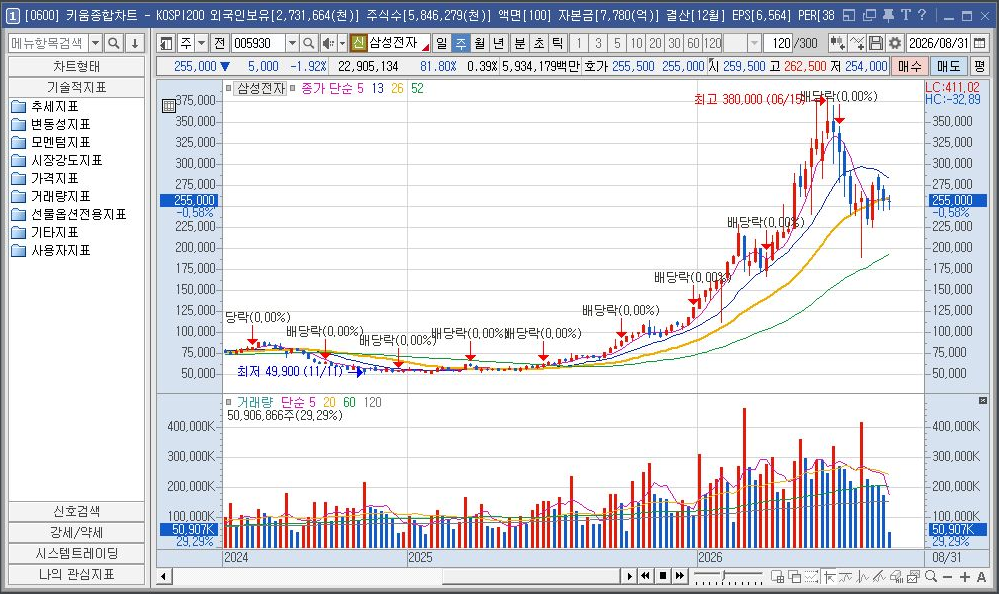The image size is (999, 594).
Task: Select 월 monthly period toggle
Action: (x=480, y=43)
